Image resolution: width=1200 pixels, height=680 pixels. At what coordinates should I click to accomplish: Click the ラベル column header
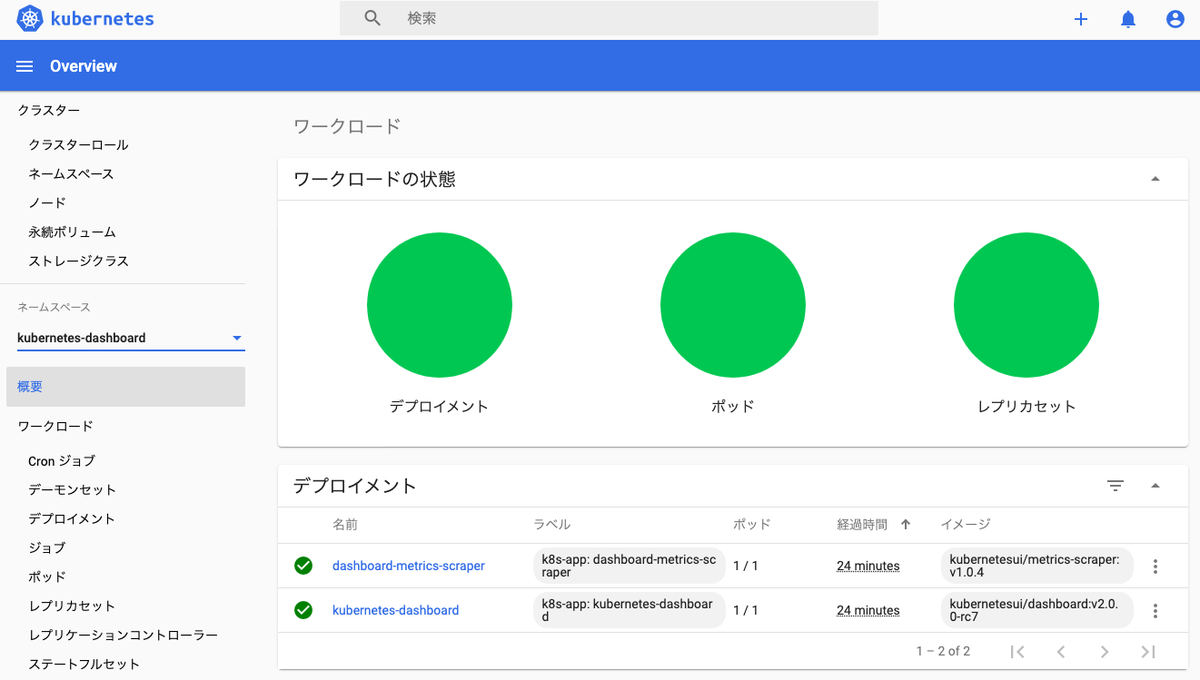552,524
